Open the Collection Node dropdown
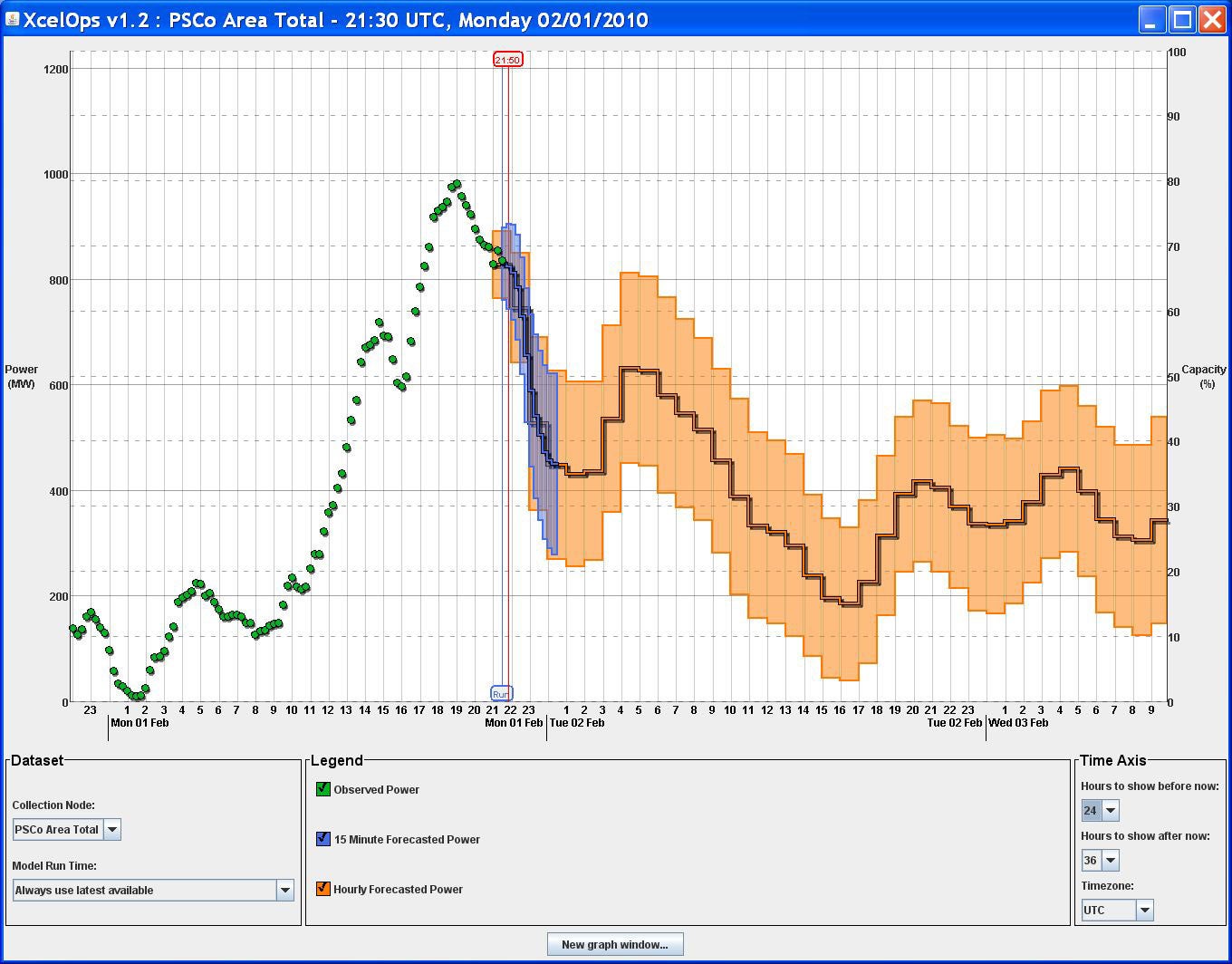This screenshot has width=1232, height=964. click(111, 829)
